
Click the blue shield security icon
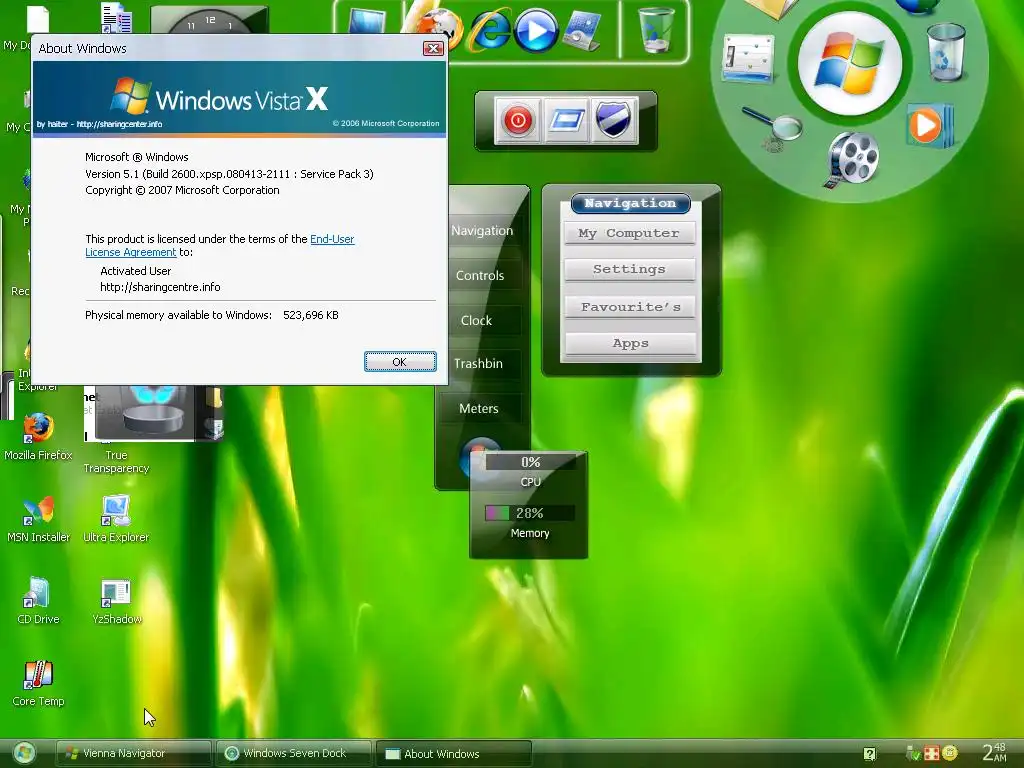(x=613, y=120)
